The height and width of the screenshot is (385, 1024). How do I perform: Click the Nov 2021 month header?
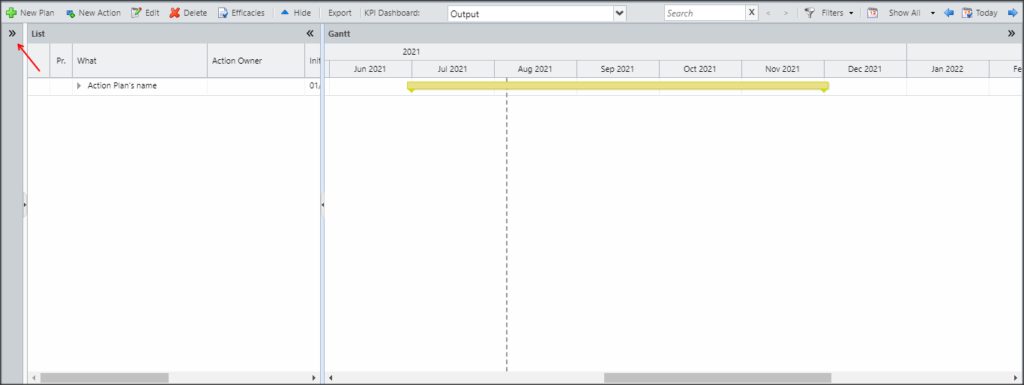point(782,69)
